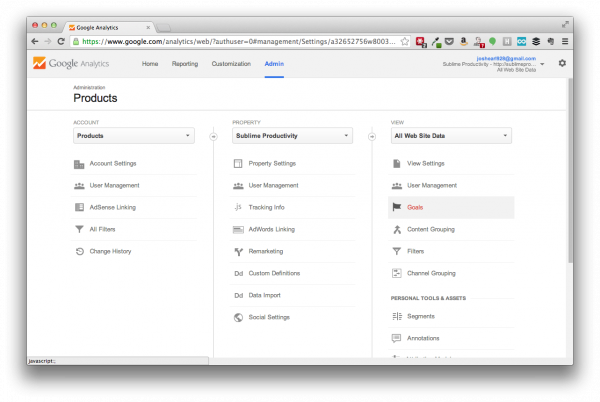
Task: Click the arrow circle between Property and View
Action: click(372, 137)
